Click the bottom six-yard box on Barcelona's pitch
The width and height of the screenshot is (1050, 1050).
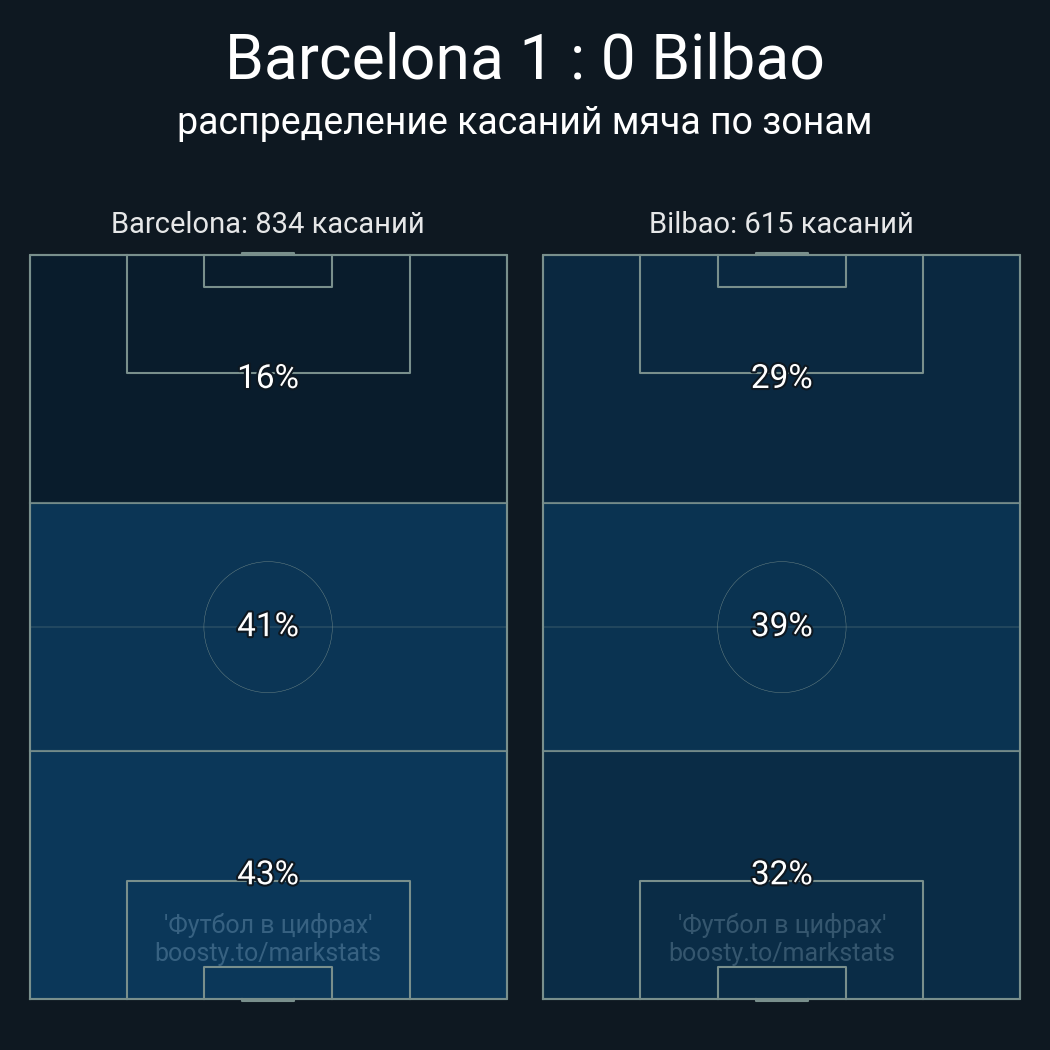(268, 983)
